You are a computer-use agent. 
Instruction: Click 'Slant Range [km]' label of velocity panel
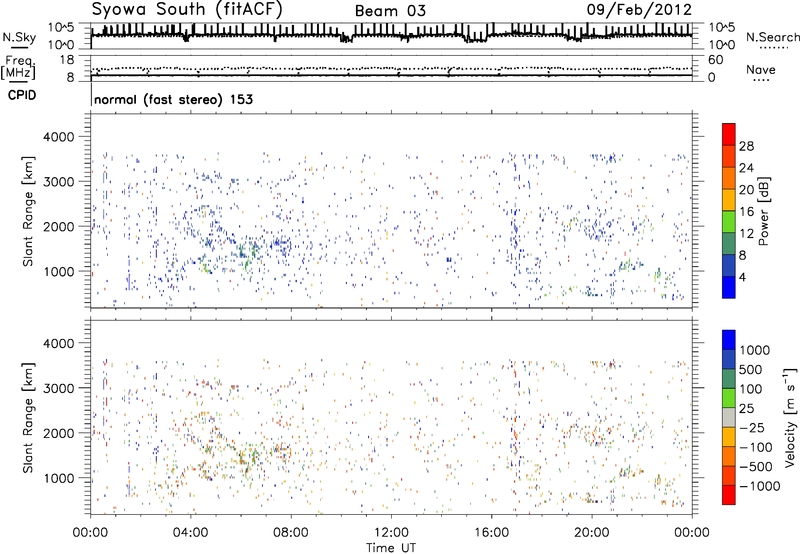(28, 417)
